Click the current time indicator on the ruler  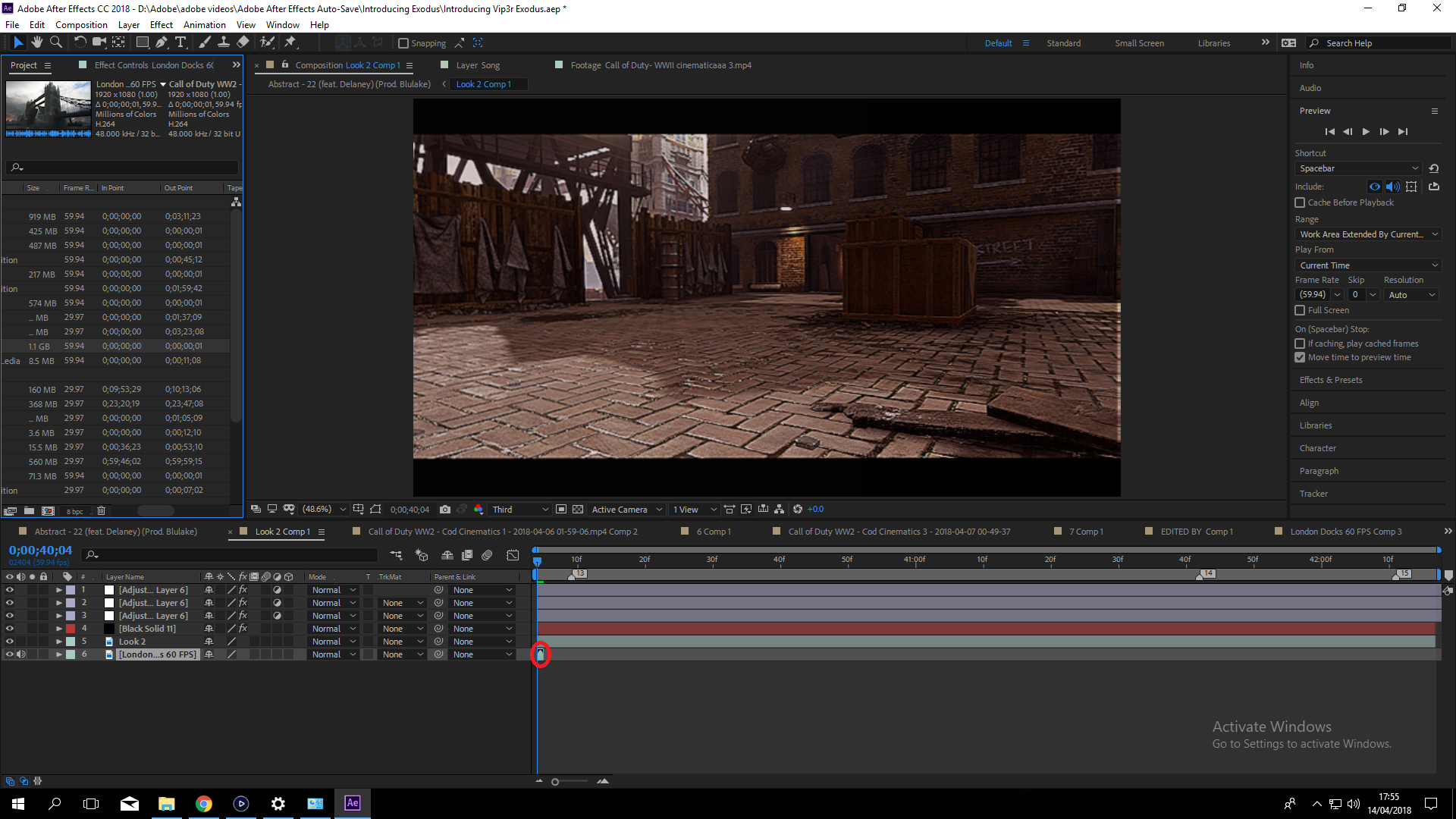tap(537, 561)
